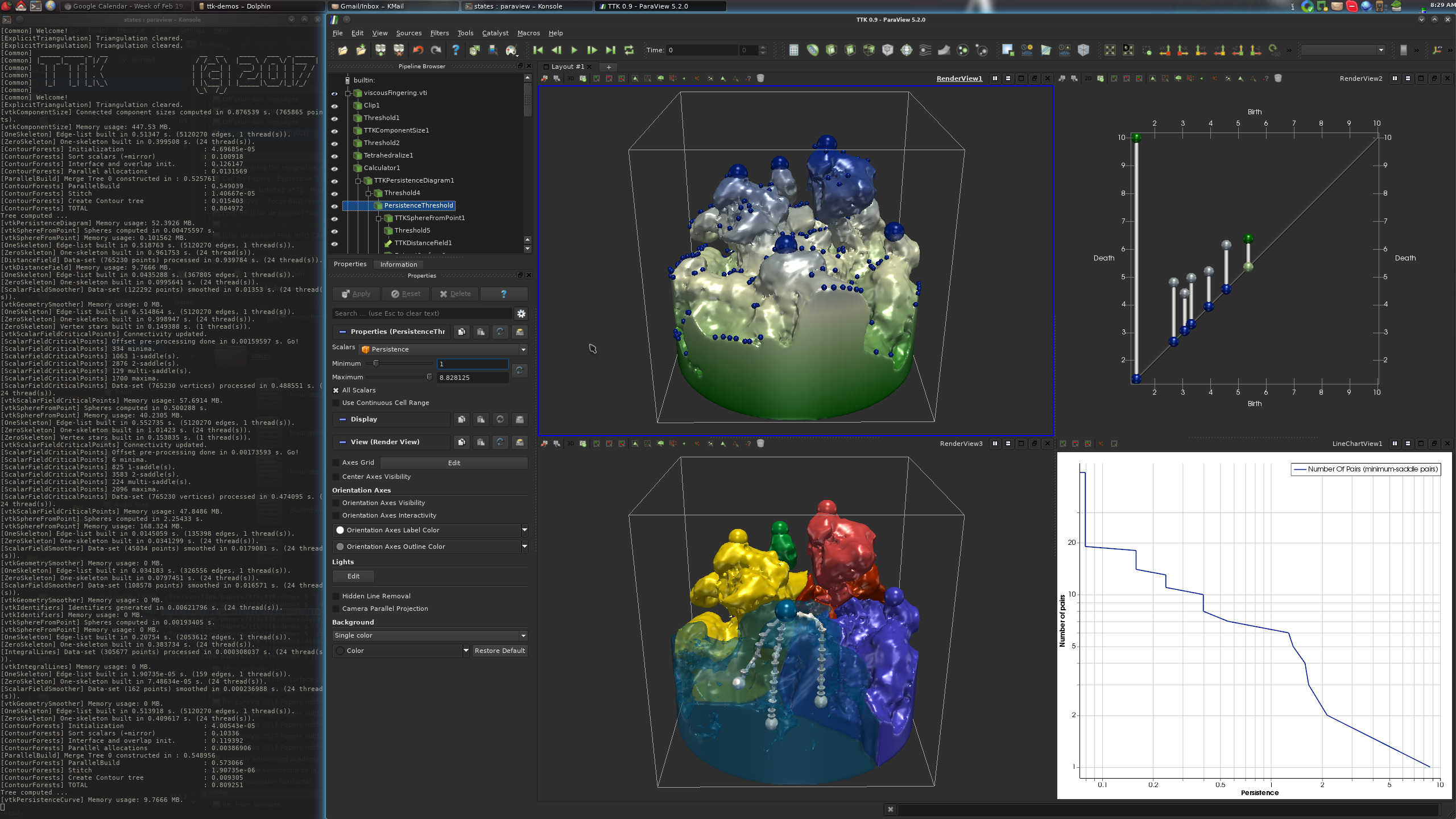Click the Calculator filter icon
The image size is (1456, 819).
[x=794, y=51]
